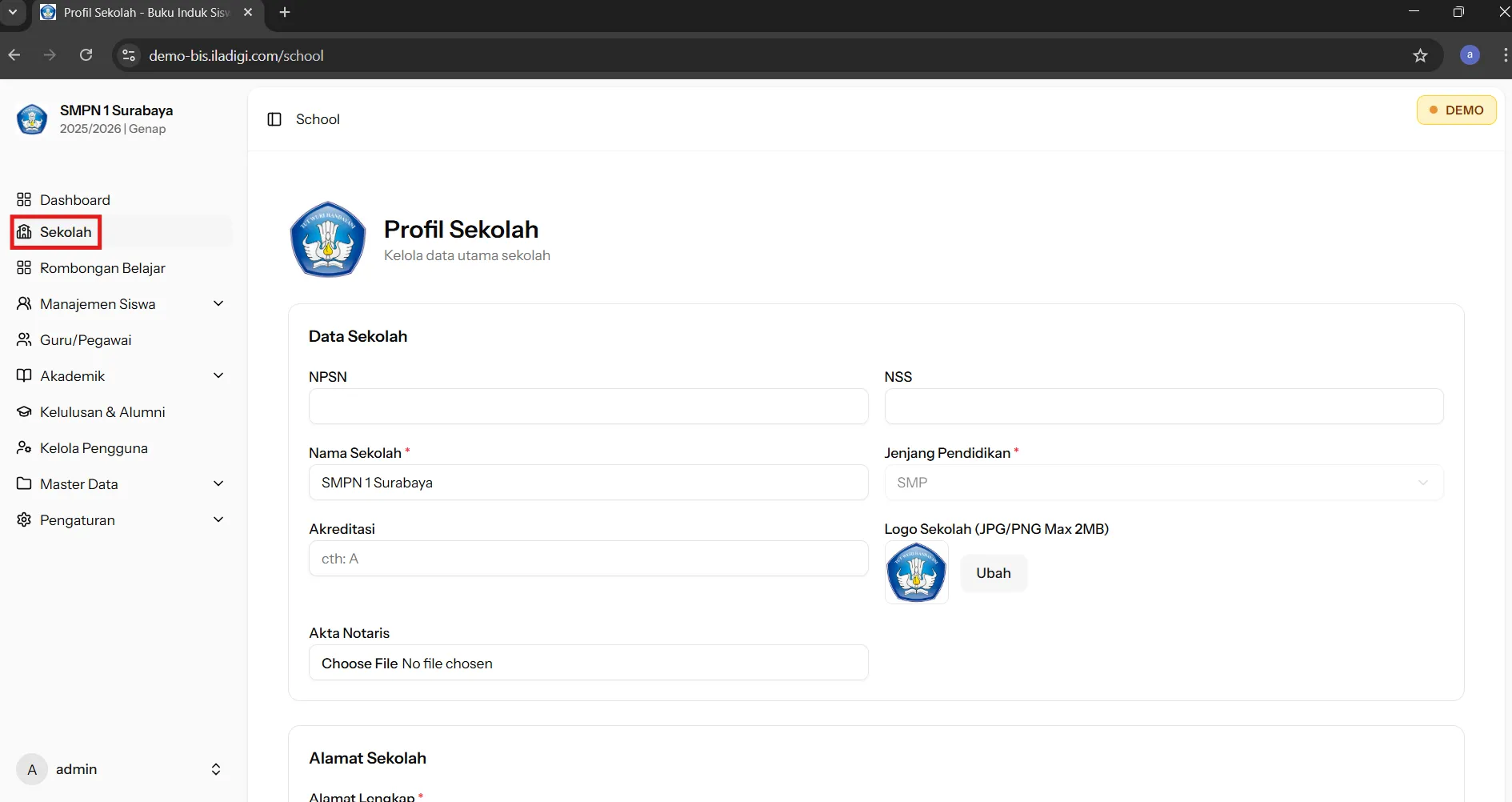Screen dimensions: 1512x802
Task: Click the Nama Sekolah input field
Action: [588, 483]
